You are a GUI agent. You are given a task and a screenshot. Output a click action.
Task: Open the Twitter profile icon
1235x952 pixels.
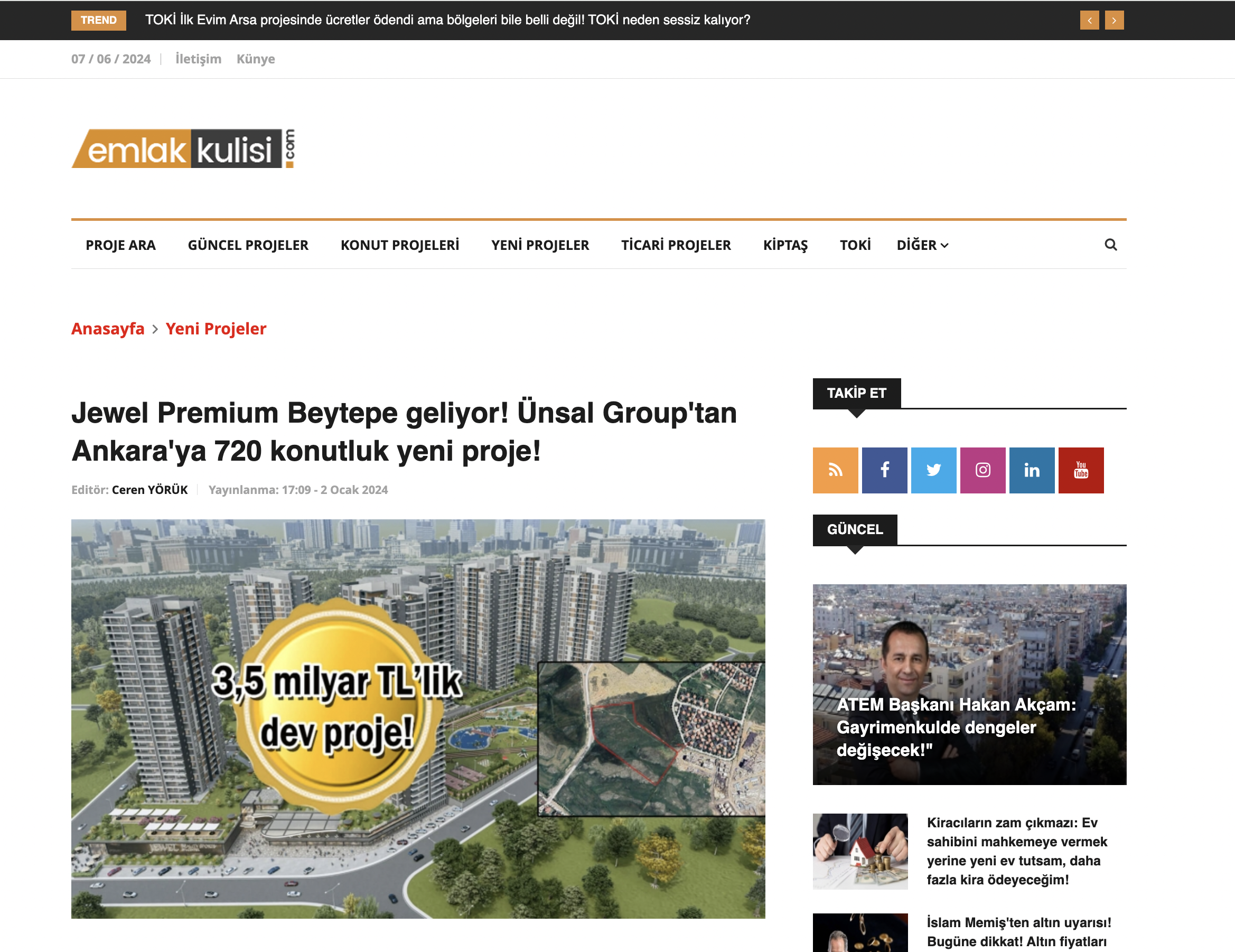(x=933, y=470)
